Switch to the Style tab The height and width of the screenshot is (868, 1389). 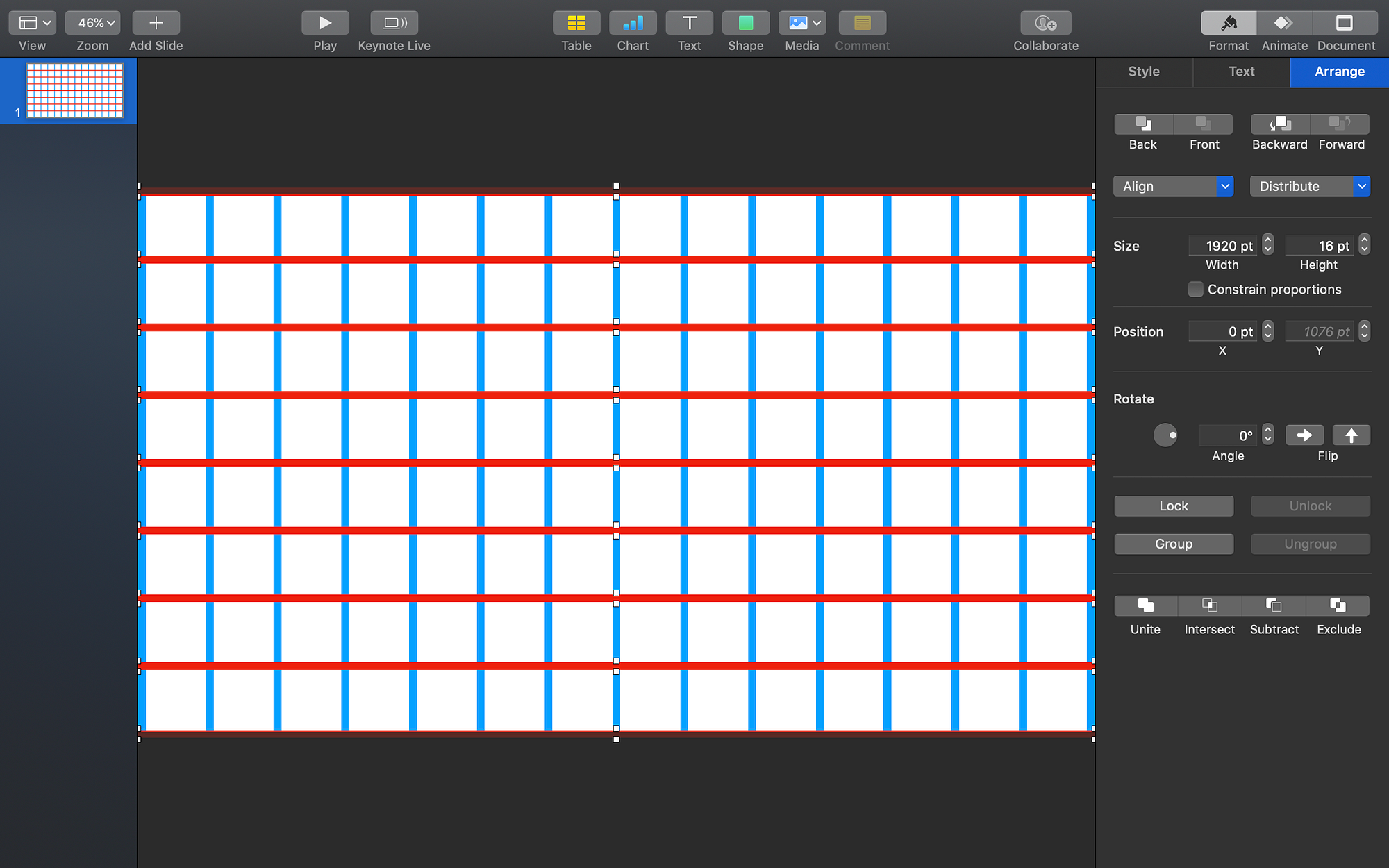coord(1144,72)
